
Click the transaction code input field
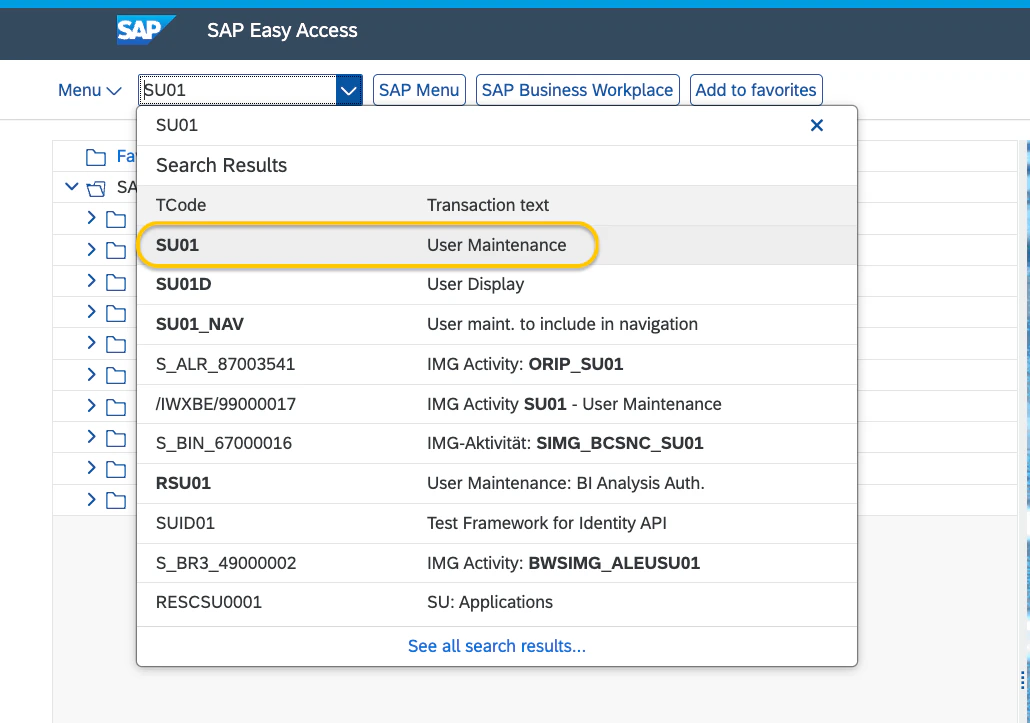(x=237, y=90)
